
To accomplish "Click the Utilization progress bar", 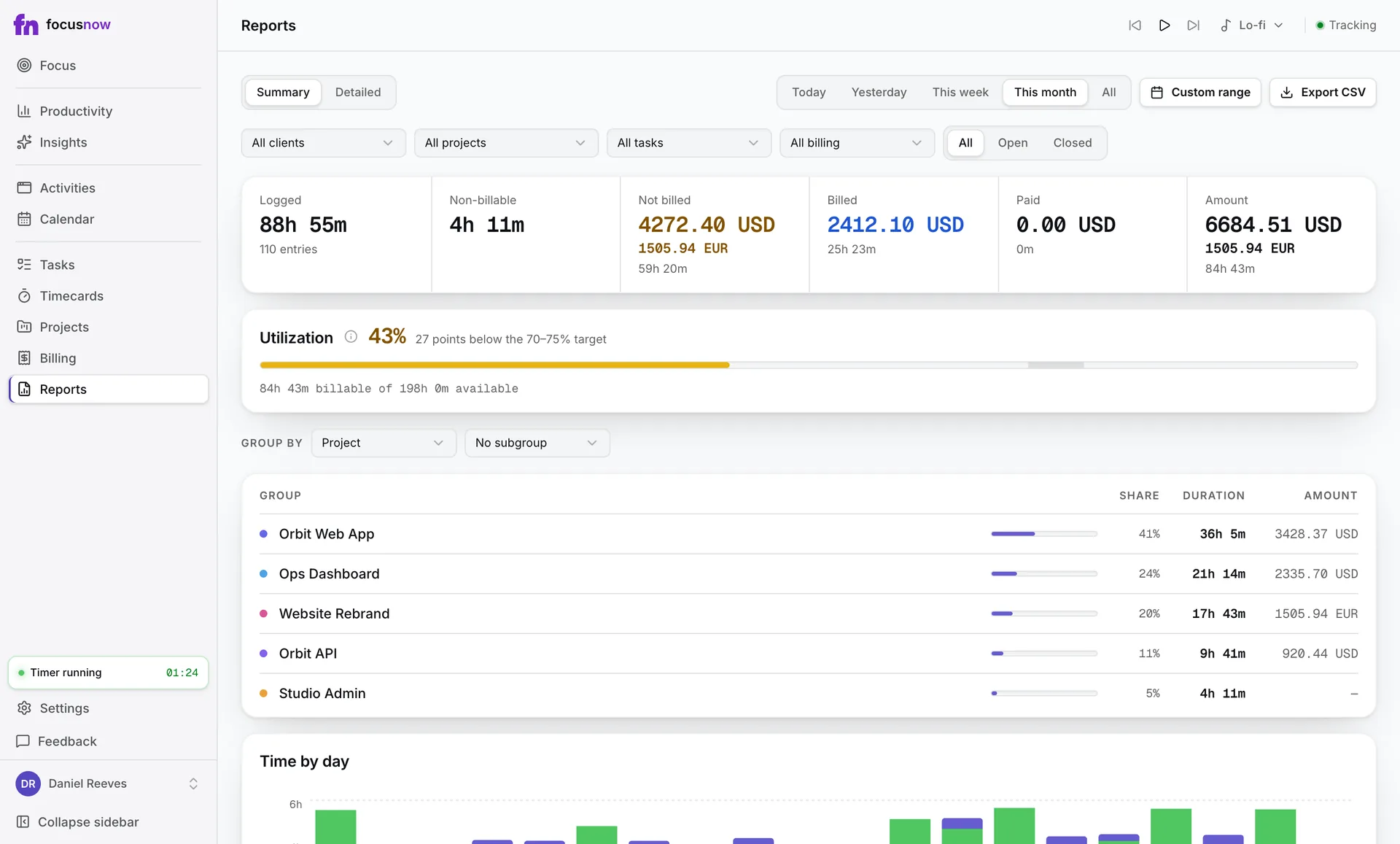I will click(x=809, y=365).
